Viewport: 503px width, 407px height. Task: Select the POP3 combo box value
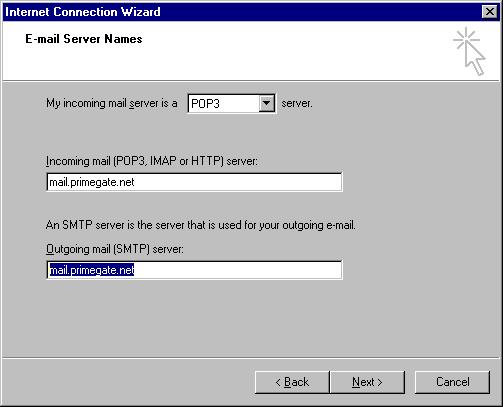(x=223, y=104)
